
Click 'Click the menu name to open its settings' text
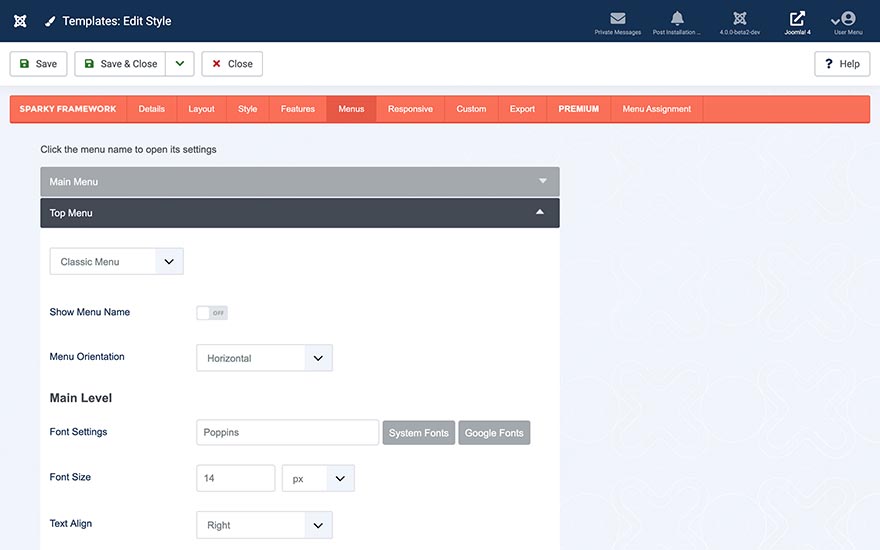[x=129, y=149]
